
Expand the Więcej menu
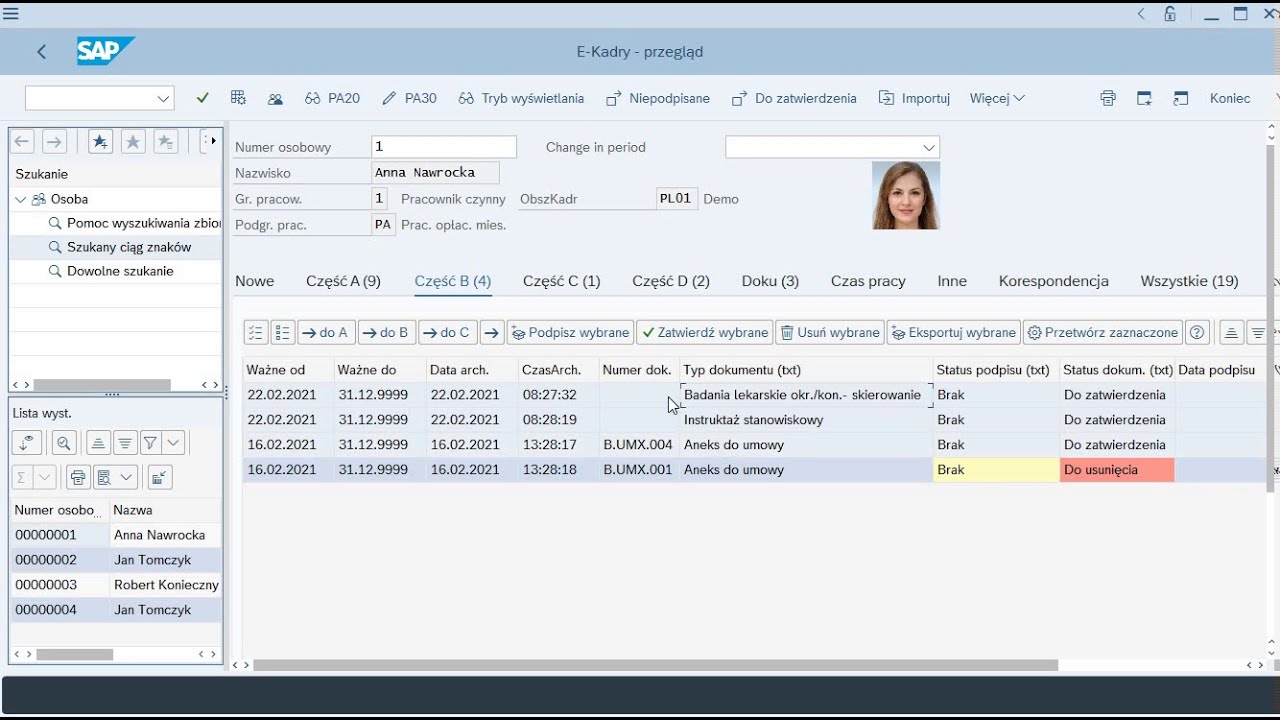[997, 98]
